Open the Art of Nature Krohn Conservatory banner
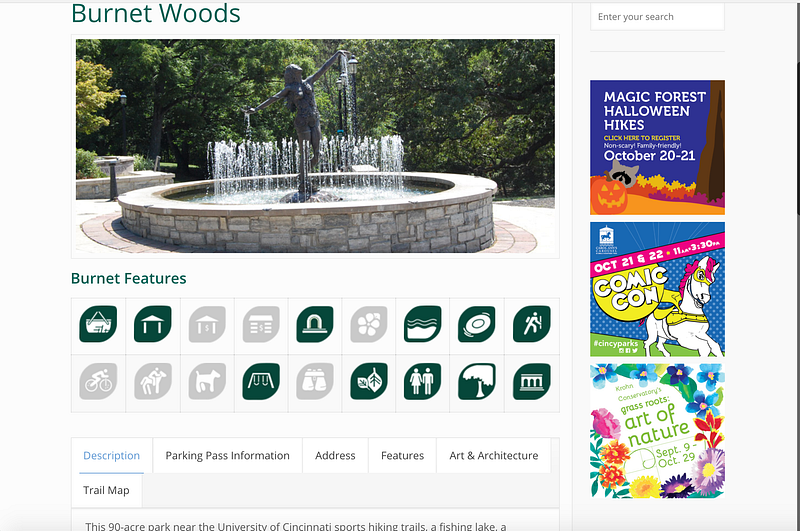 pyautogui.click(x=657, y=431)
